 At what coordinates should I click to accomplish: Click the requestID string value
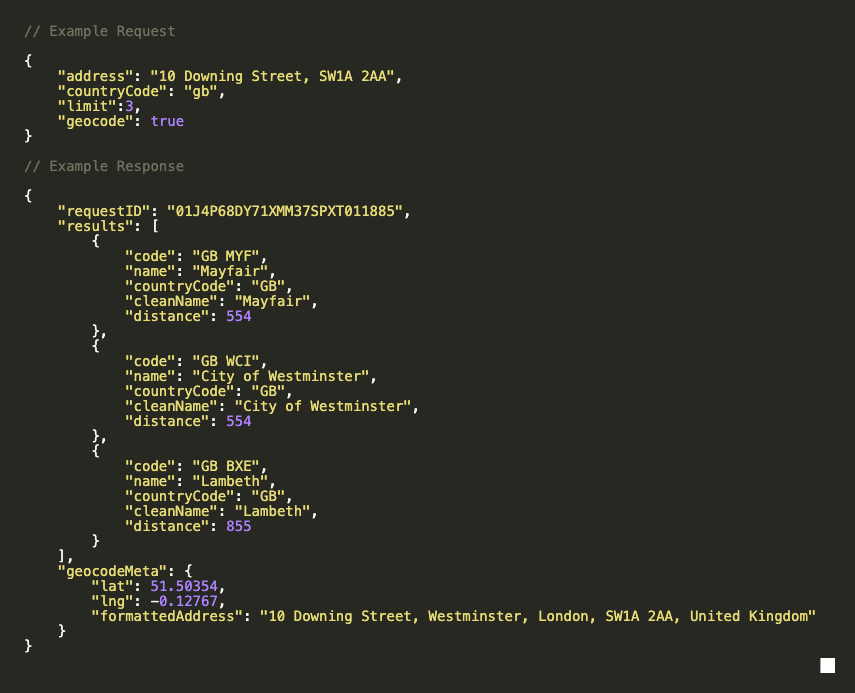[289, 211]
